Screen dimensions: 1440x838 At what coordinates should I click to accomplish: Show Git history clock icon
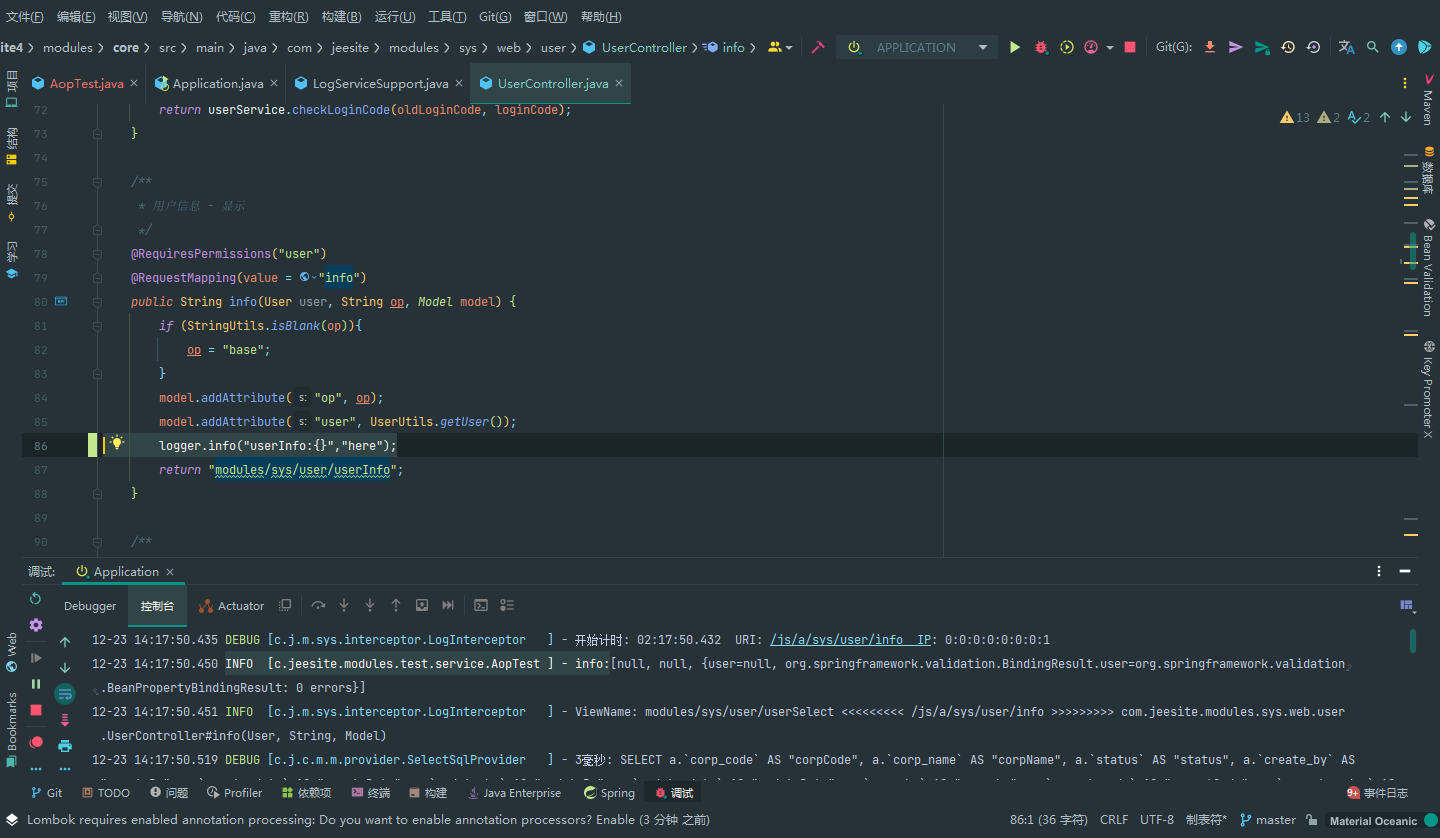[1288, 47]
